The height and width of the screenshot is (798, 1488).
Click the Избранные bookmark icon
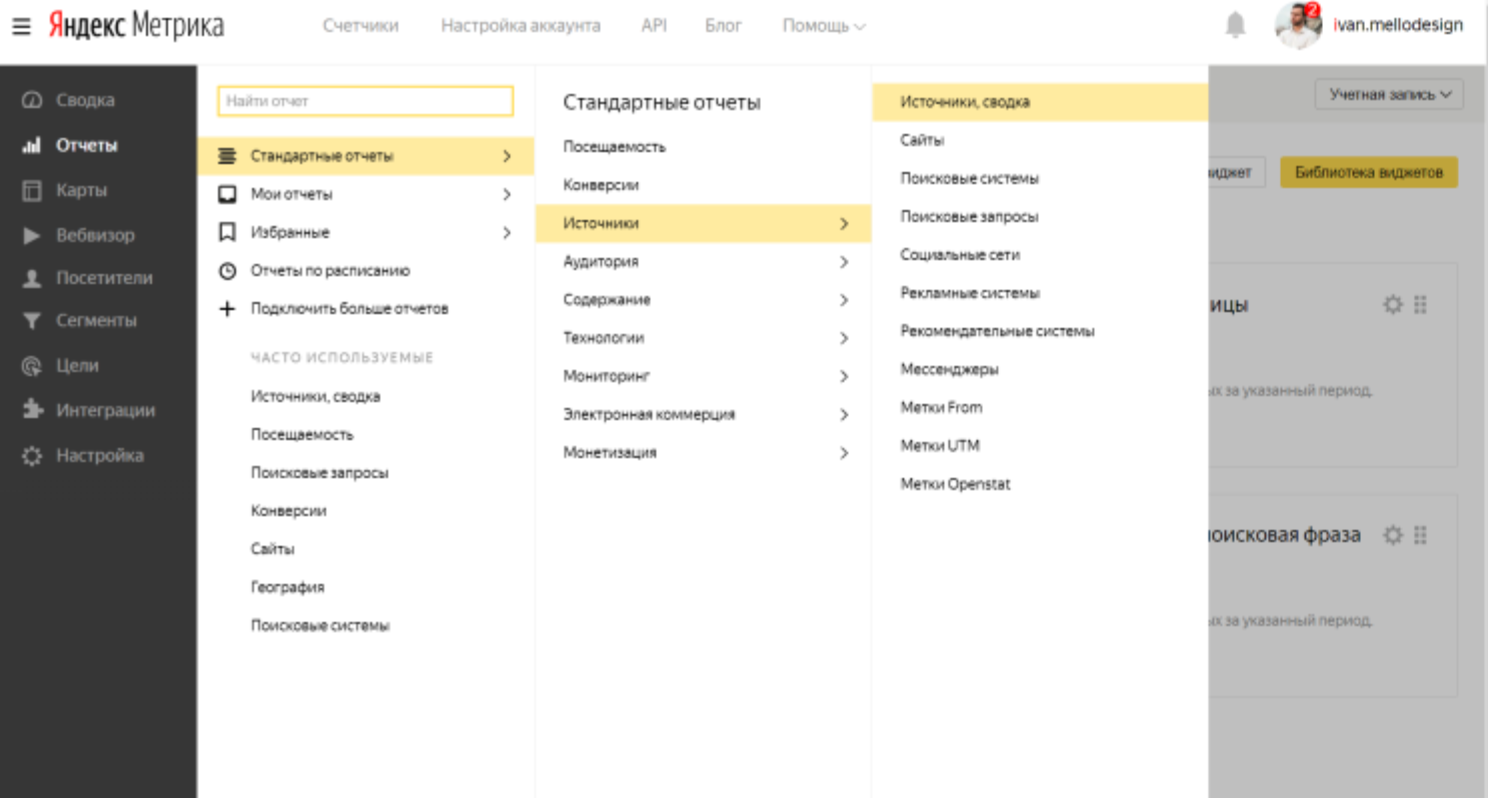[x=227, y=232]
